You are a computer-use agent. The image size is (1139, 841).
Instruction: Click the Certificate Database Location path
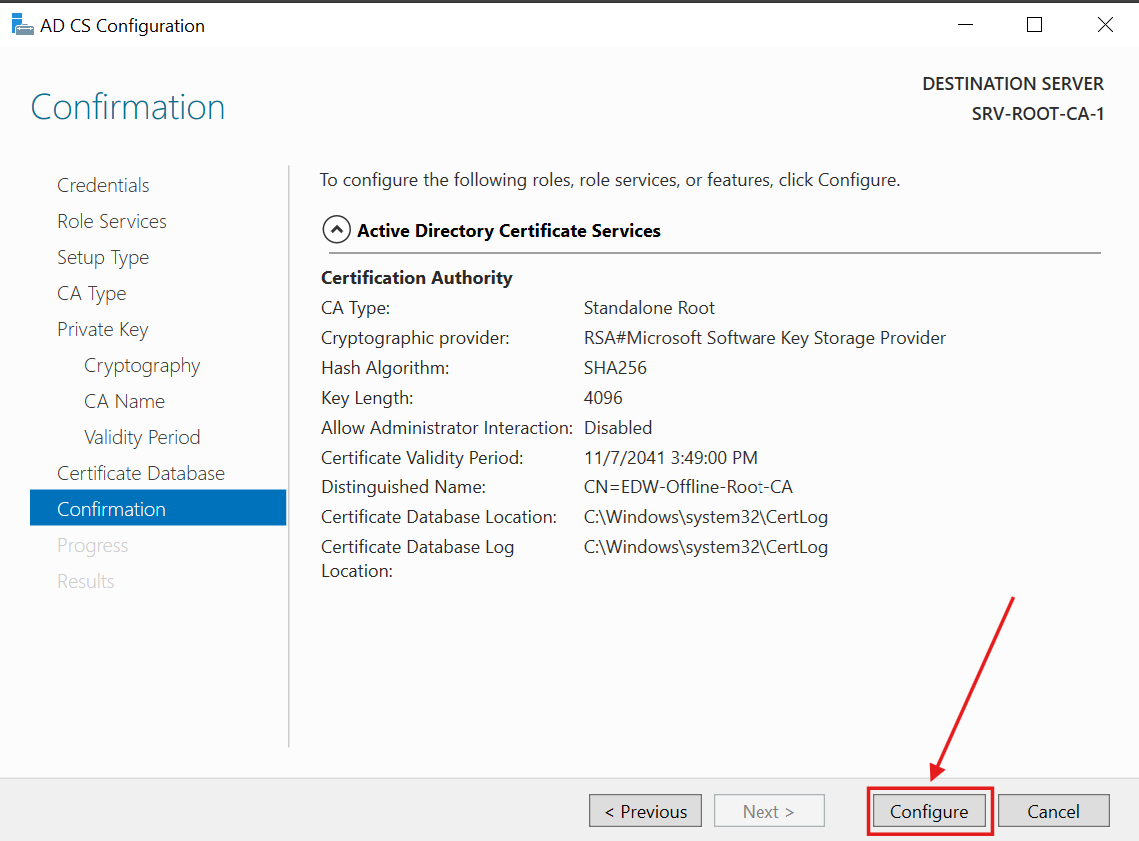705,517
